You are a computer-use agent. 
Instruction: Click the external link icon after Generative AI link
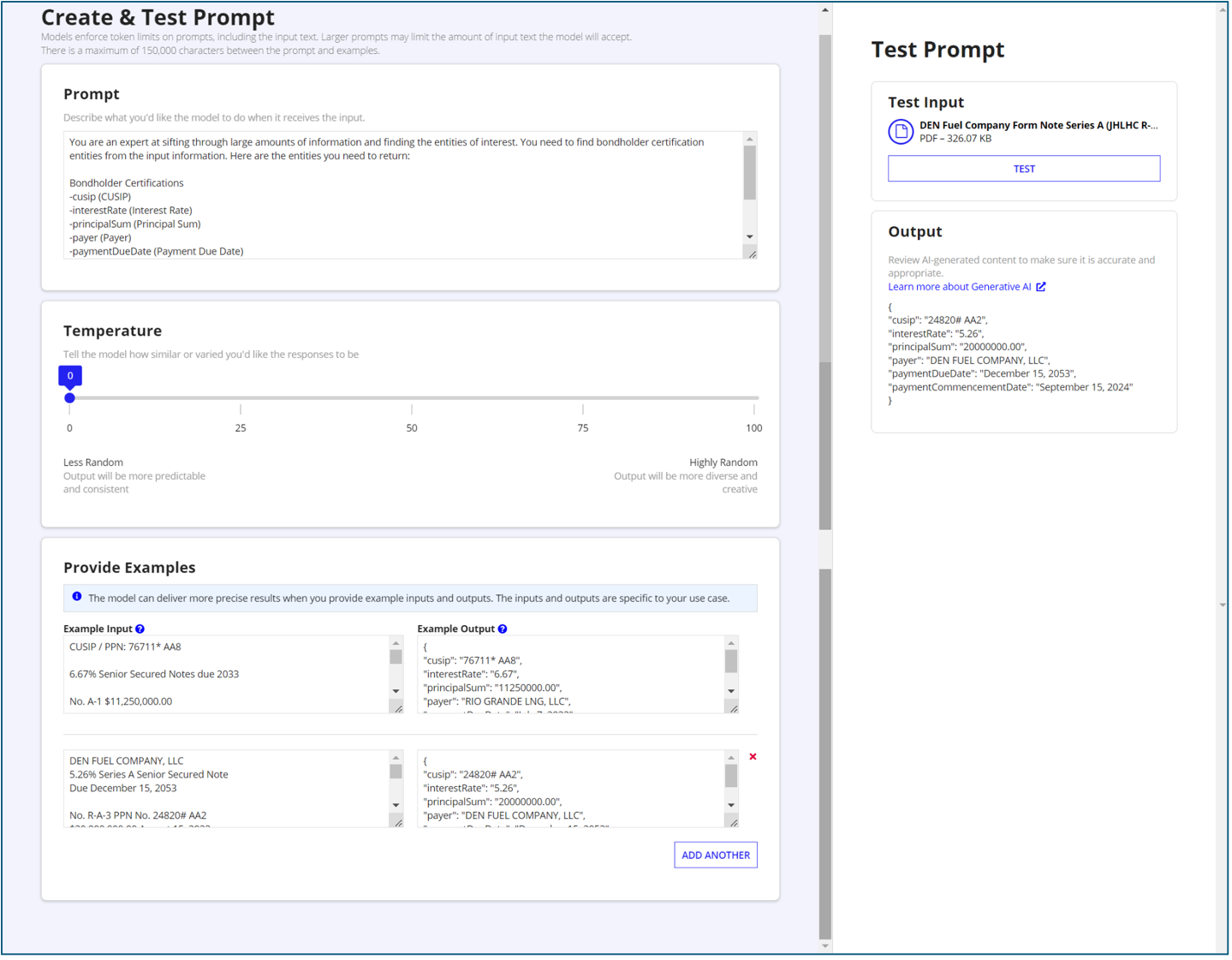pyautogui.click(x=1040, y=286)
